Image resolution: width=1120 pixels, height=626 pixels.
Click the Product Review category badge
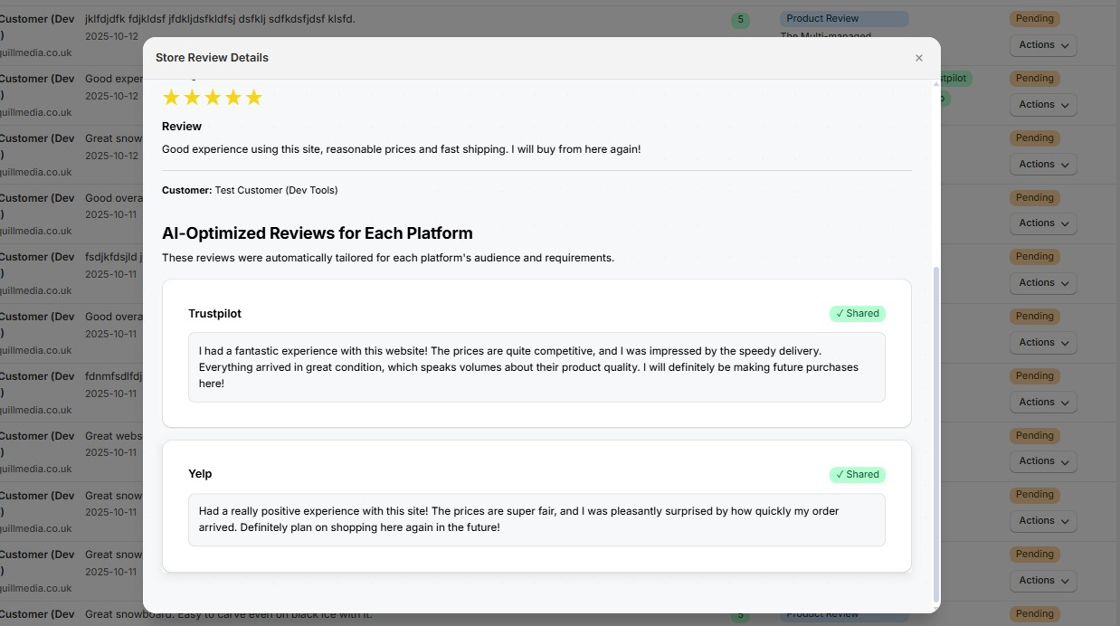(x=843, y=18)
